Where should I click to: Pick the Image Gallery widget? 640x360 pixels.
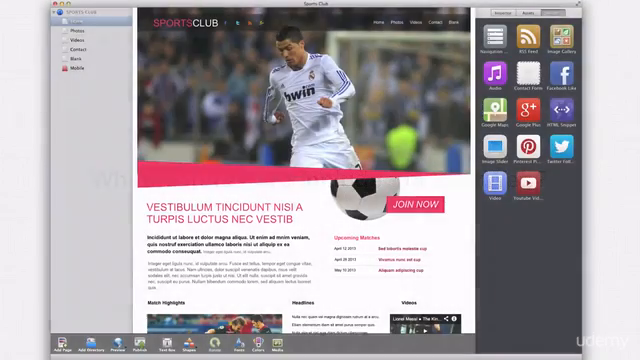tap(562, 37)
